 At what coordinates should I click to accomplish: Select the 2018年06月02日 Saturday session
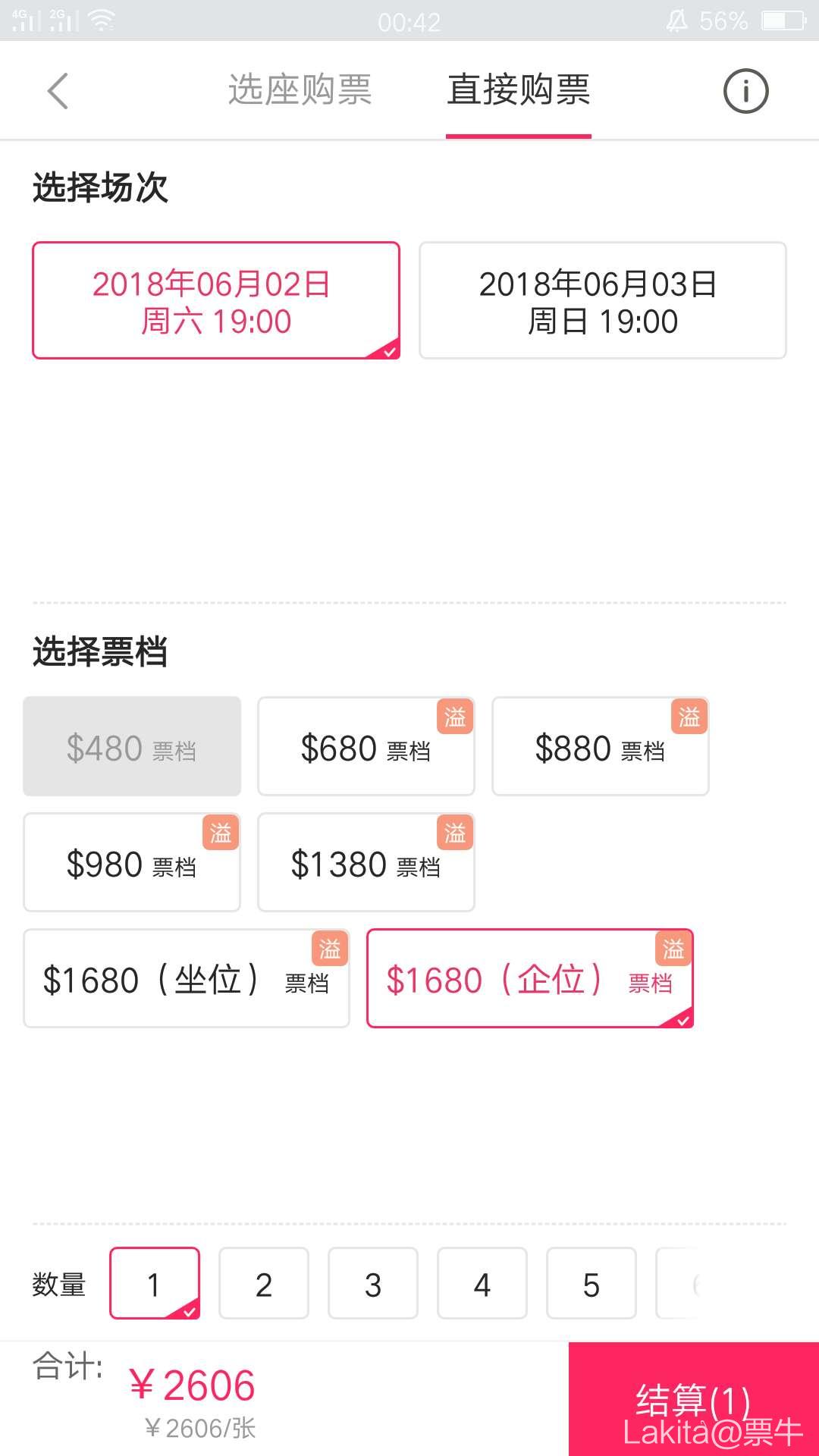click(215, 300)
